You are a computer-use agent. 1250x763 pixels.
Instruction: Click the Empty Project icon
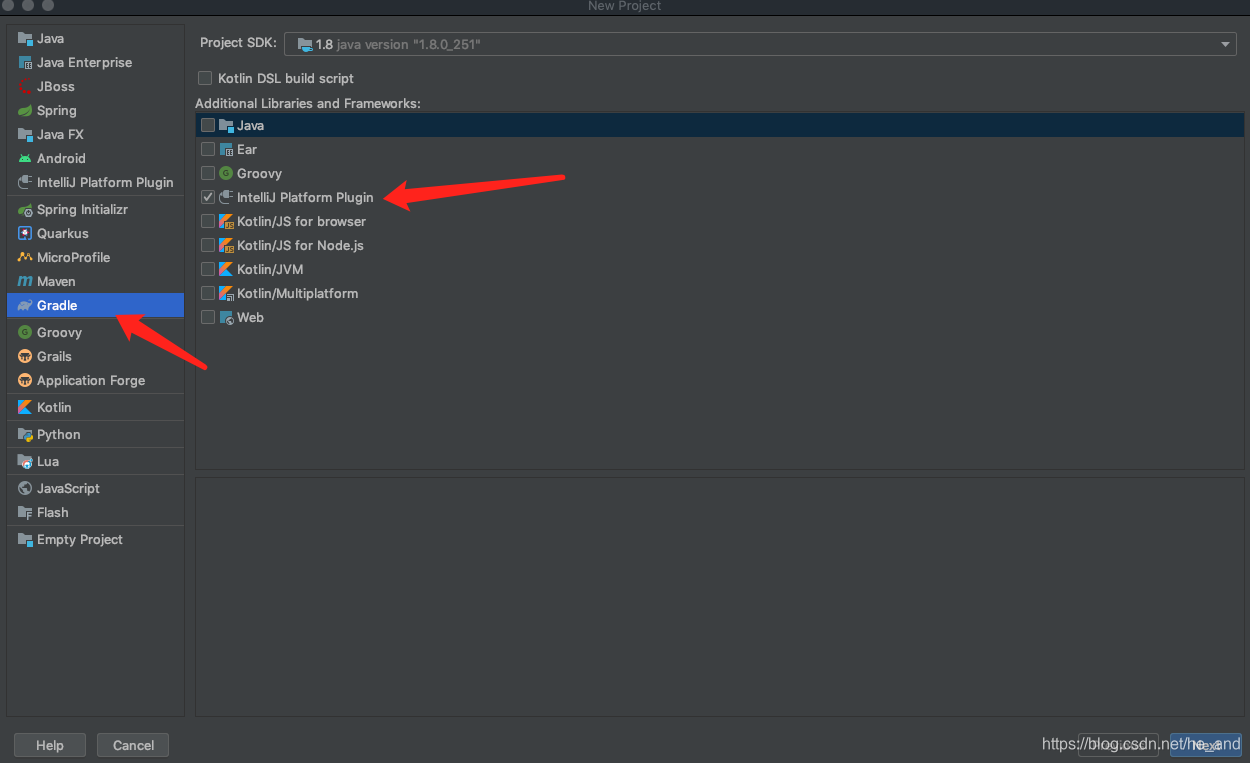coord(25,539)
